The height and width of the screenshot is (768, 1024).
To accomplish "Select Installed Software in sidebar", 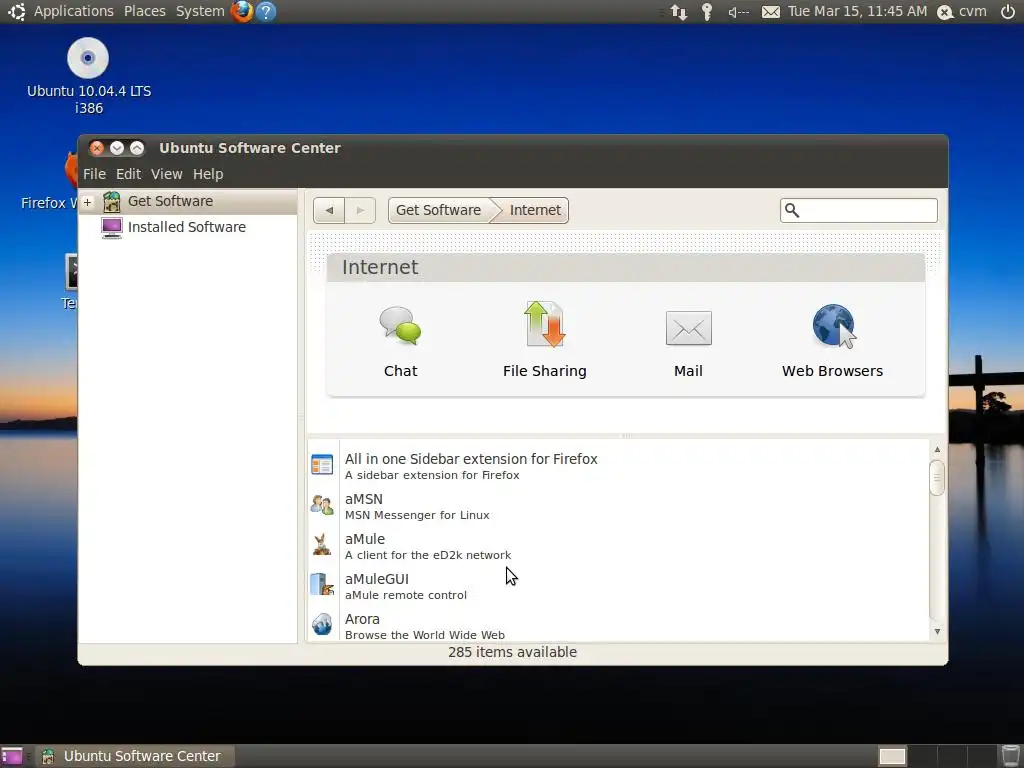I will (x=187, y=227).
